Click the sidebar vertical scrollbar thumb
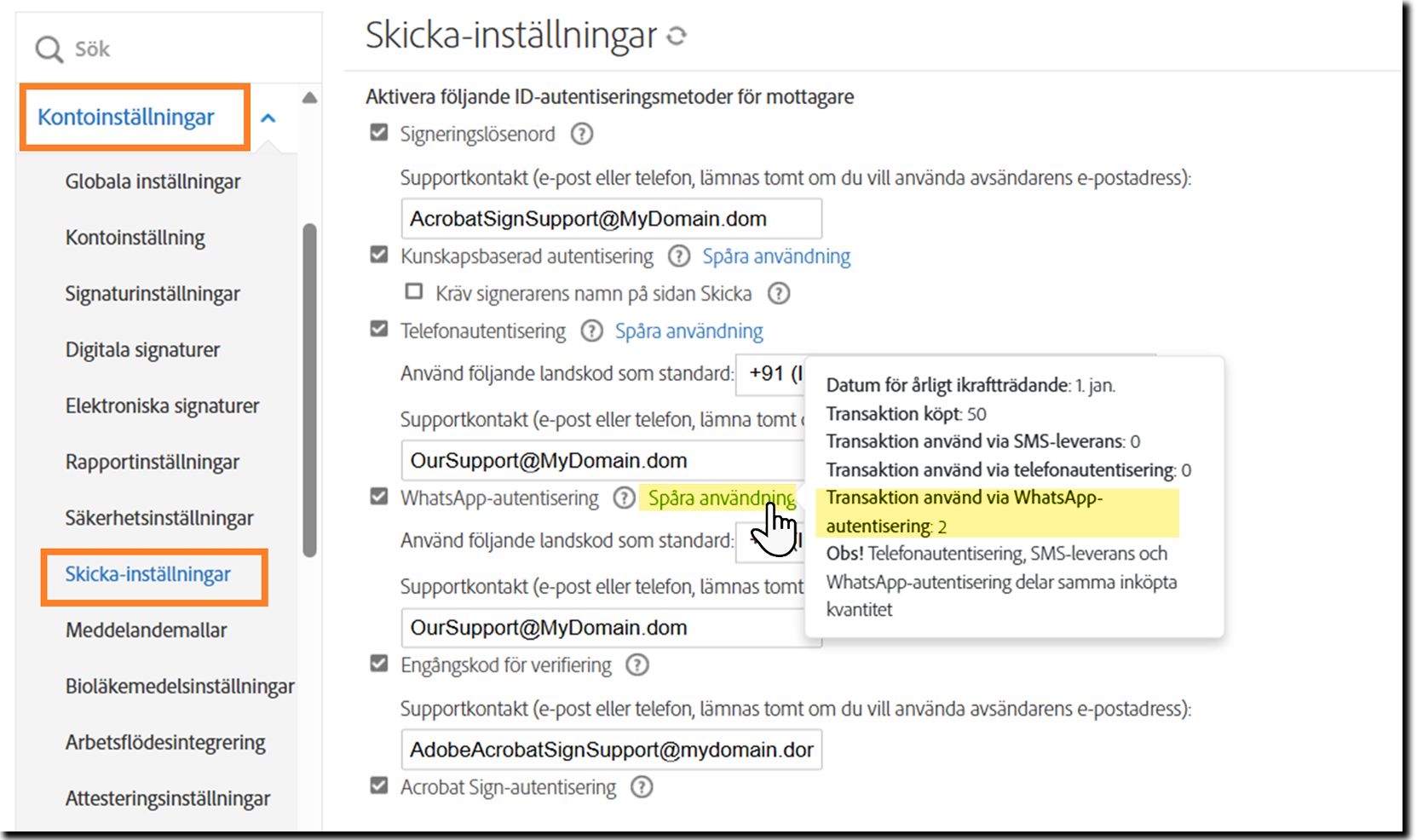1417x840 pixels. (x=310, y=390)
